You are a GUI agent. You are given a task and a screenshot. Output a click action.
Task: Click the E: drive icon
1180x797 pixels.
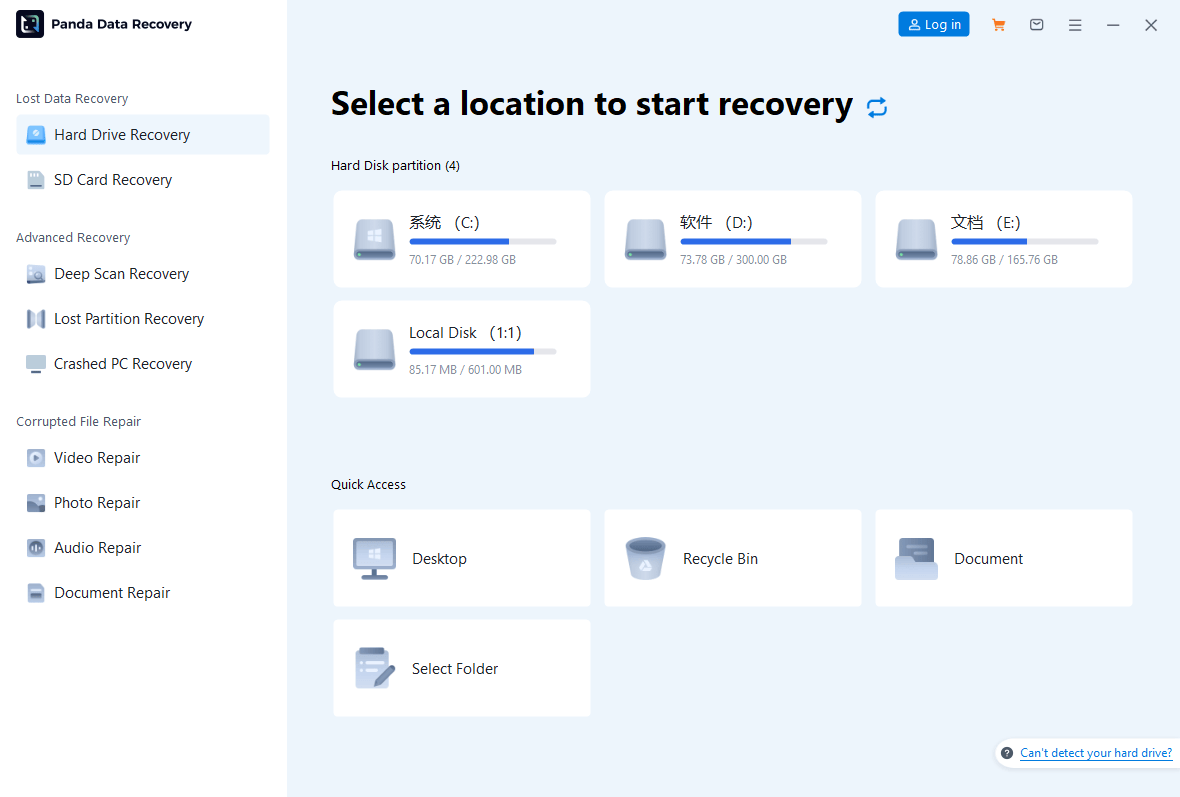click(x=917, y=239)
